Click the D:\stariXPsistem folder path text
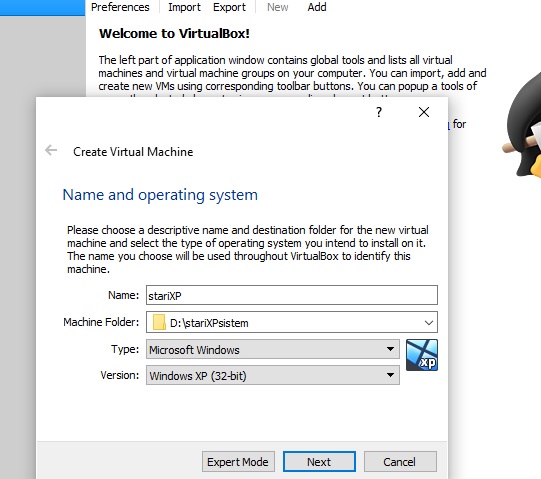This screenshot has width=541, height=479. [x=209, y=323]
